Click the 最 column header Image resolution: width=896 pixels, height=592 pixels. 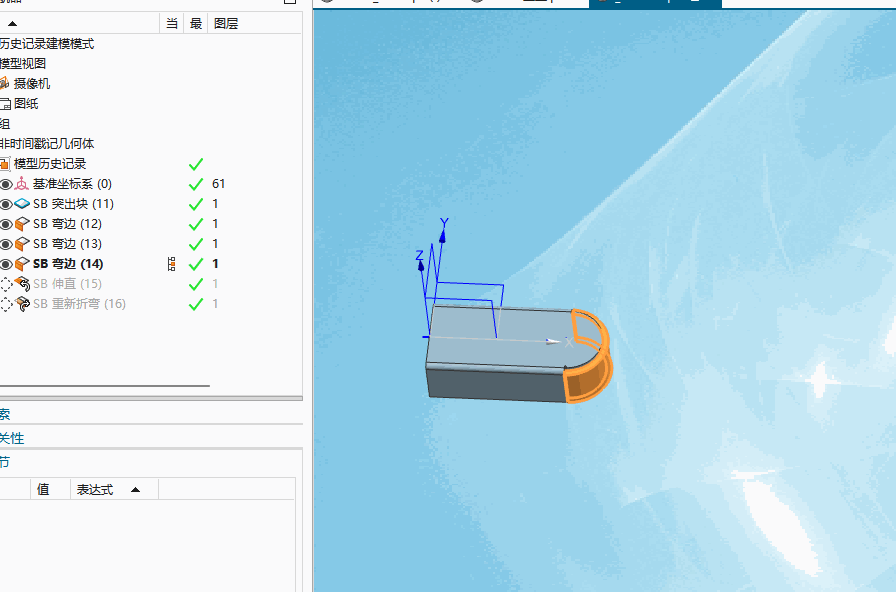195,23
